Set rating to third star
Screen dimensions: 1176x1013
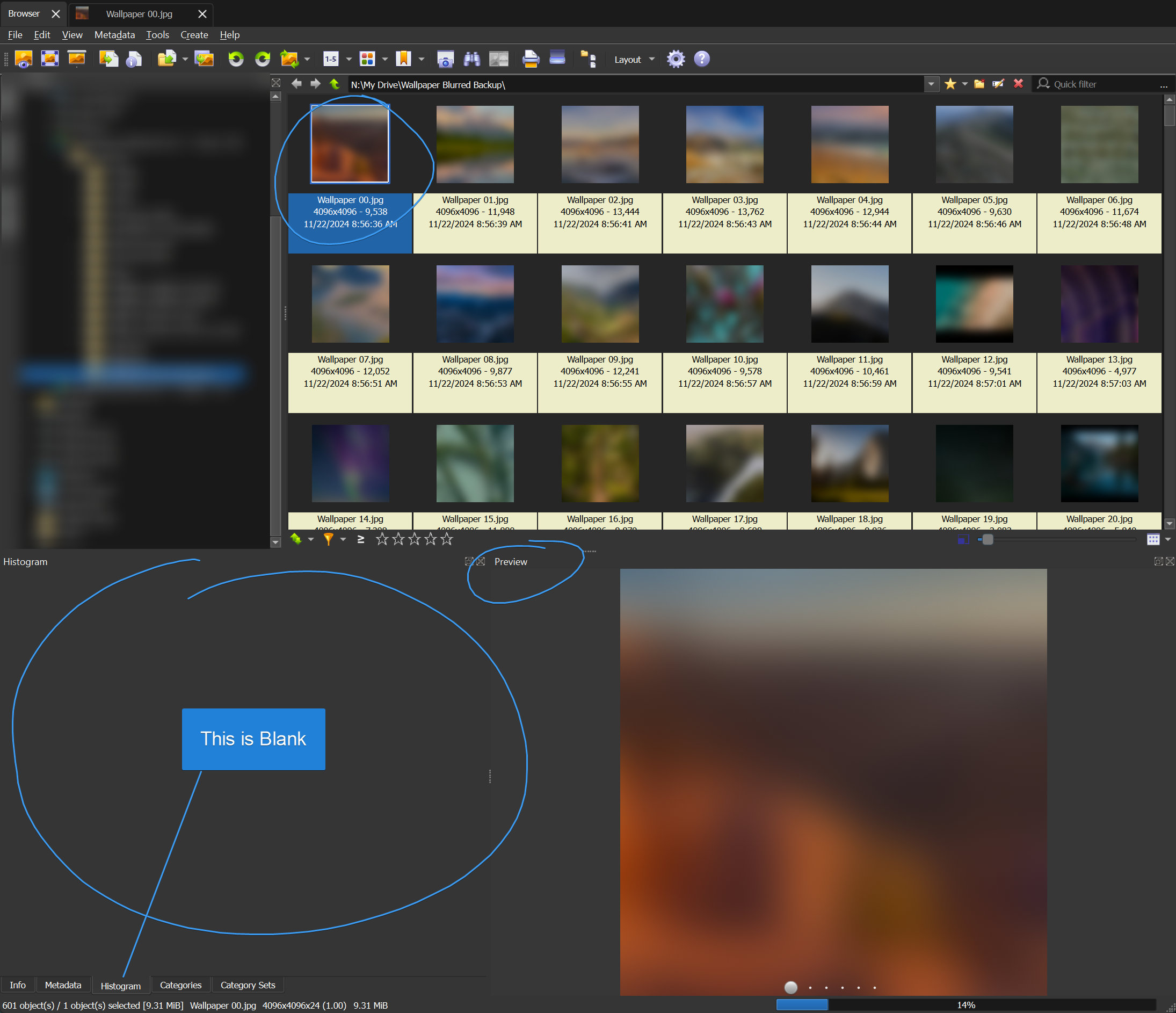click(x=415, y=539)
